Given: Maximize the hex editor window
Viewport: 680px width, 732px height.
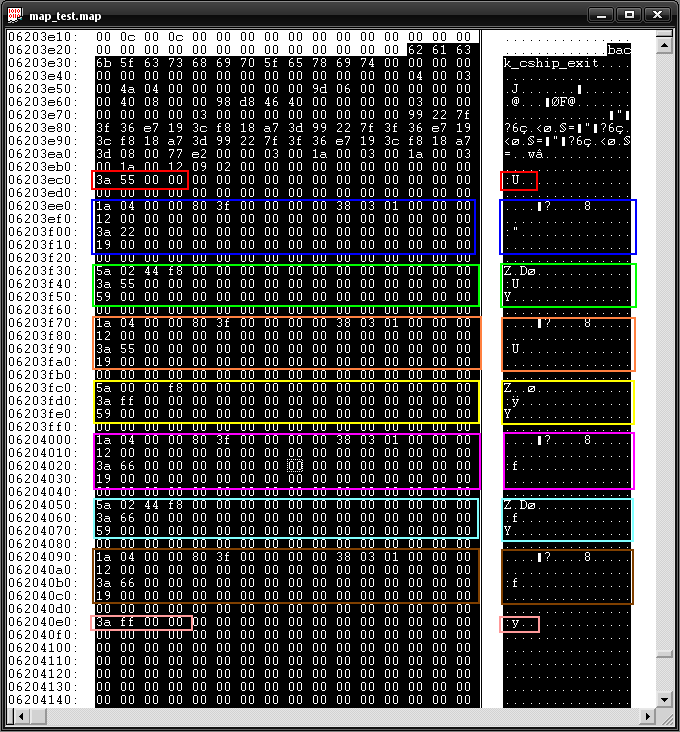Looking at the screenshot, I should [628, 14].
